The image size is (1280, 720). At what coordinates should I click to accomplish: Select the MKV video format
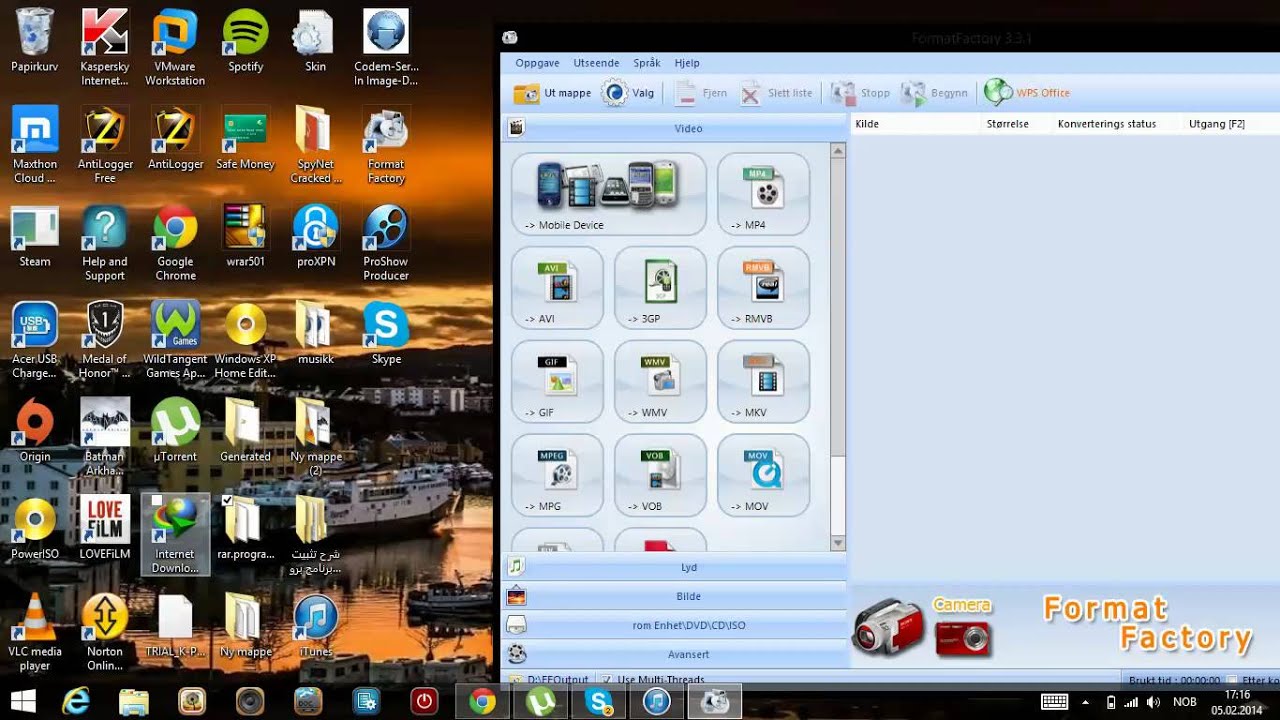763,382
